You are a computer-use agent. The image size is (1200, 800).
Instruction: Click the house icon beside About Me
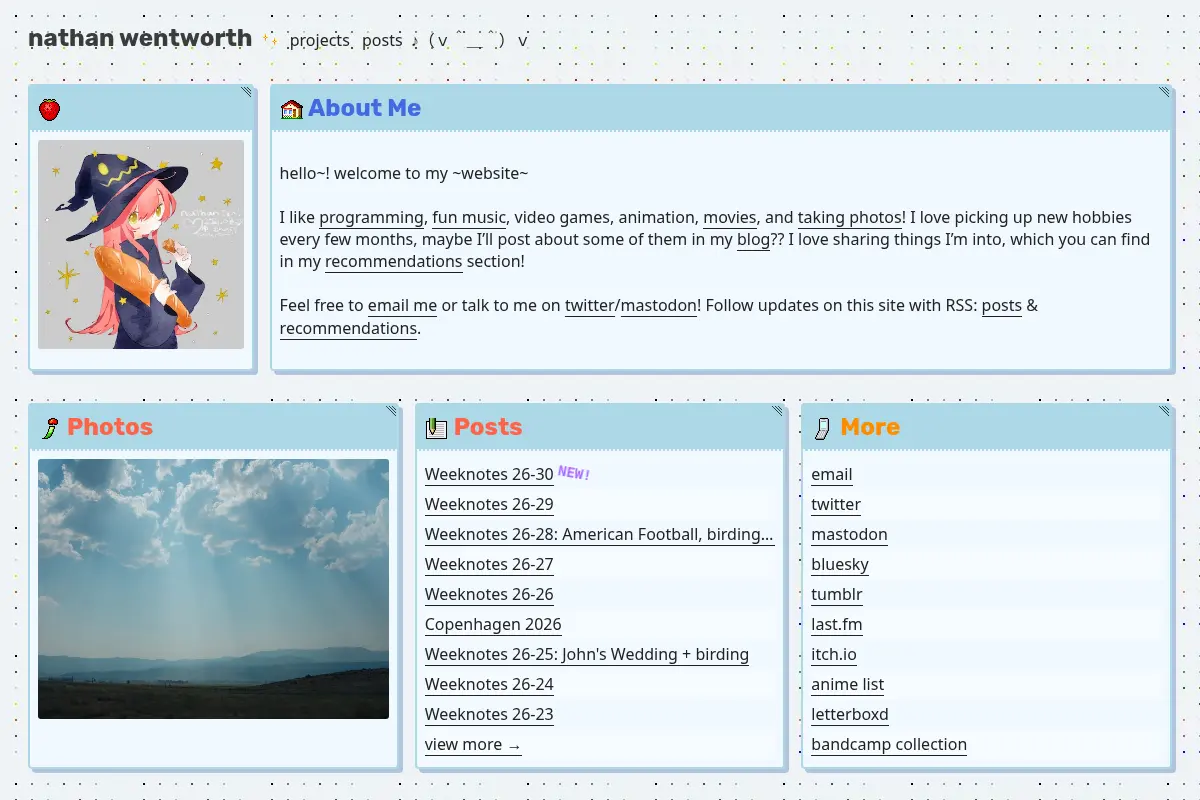coord(291,109)
